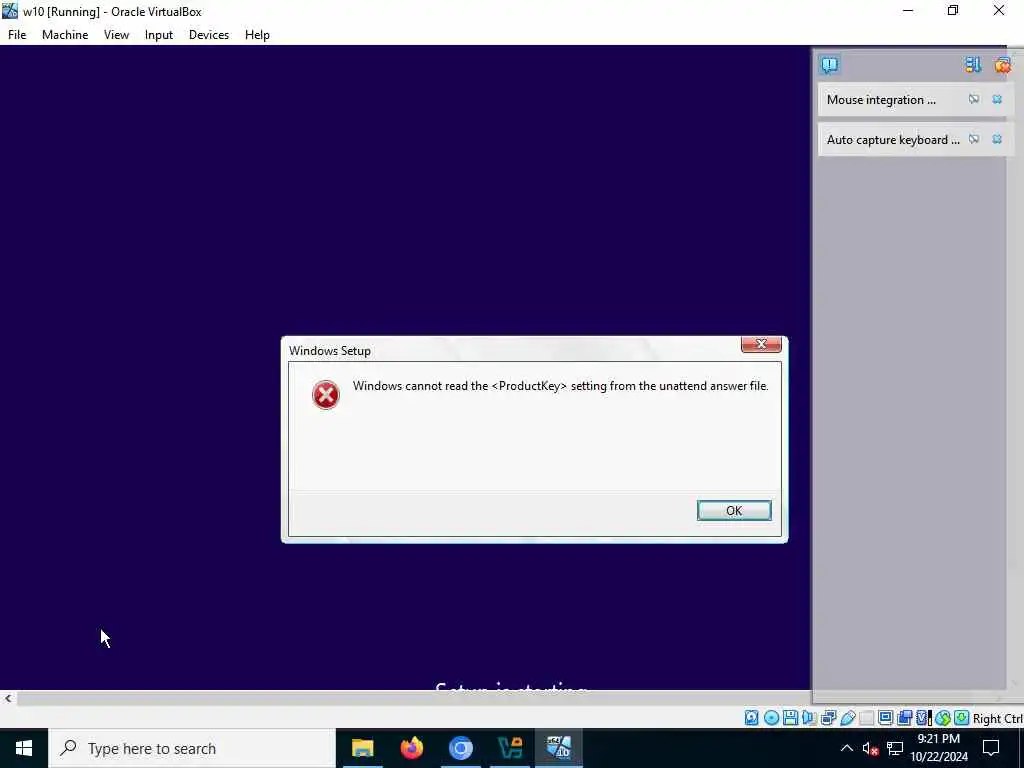1024x768 pixels.
Task: Select the 'Mouse integration ...' notification text
Action: 881,100
